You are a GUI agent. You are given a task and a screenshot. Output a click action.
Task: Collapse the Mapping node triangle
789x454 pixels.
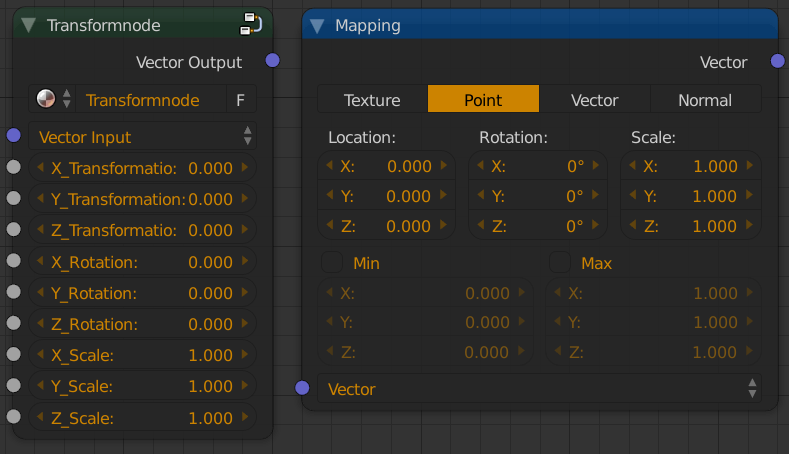click(317, 26)
